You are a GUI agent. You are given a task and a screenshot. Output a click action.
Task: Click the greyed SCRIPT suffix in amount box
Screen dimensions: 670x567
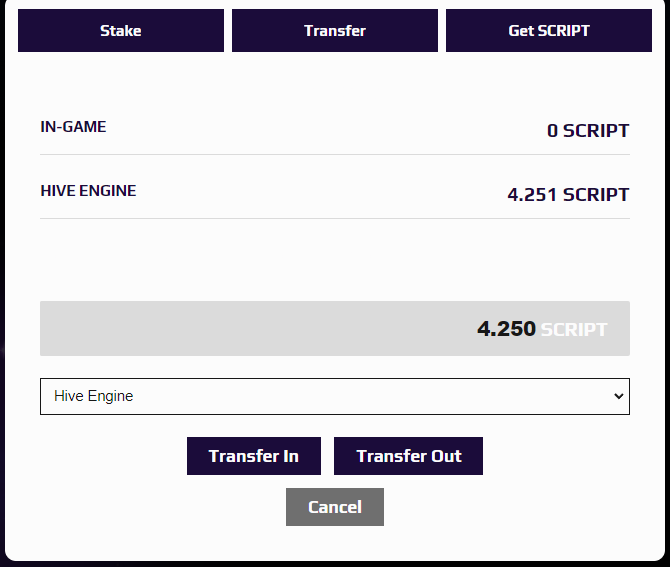click(574, 329)
